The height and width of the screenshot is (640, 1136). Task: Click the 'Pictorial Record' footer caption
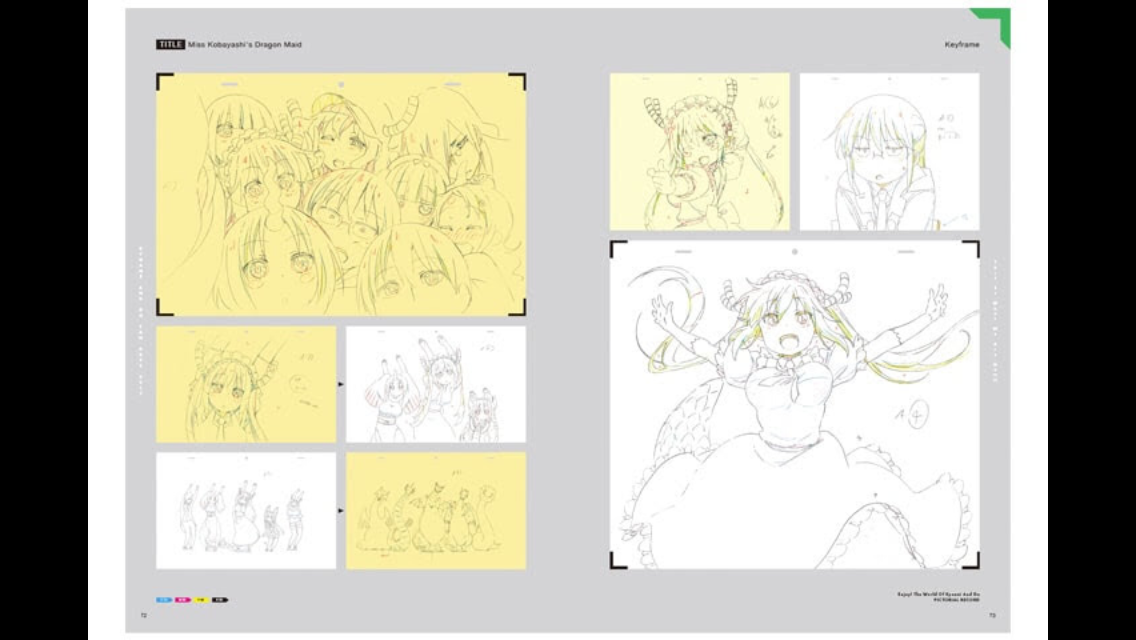(956, 600)
